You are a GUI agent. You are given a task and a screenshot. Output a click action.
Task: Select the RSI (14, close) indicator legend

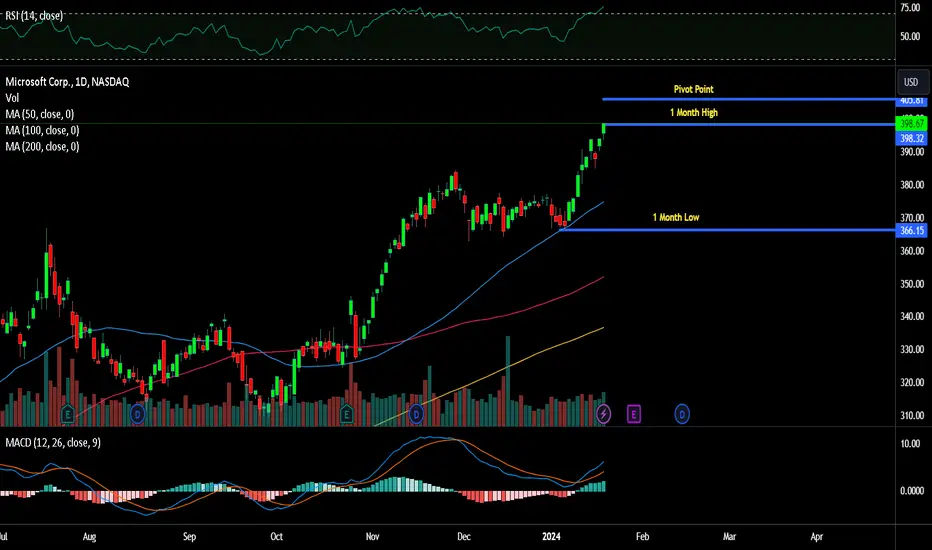pos(34,15)
